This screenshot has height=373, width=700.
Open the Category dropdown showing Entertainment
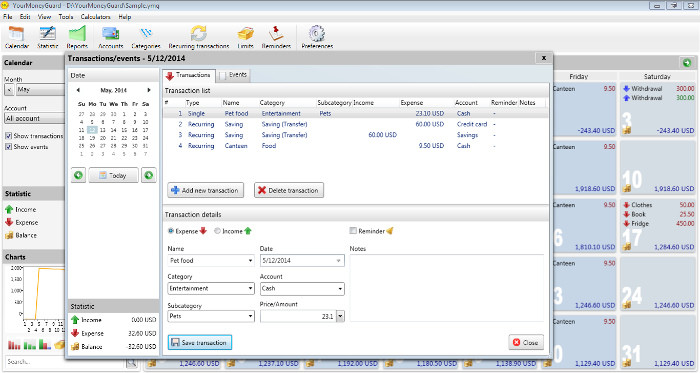[x=250, y=289]
